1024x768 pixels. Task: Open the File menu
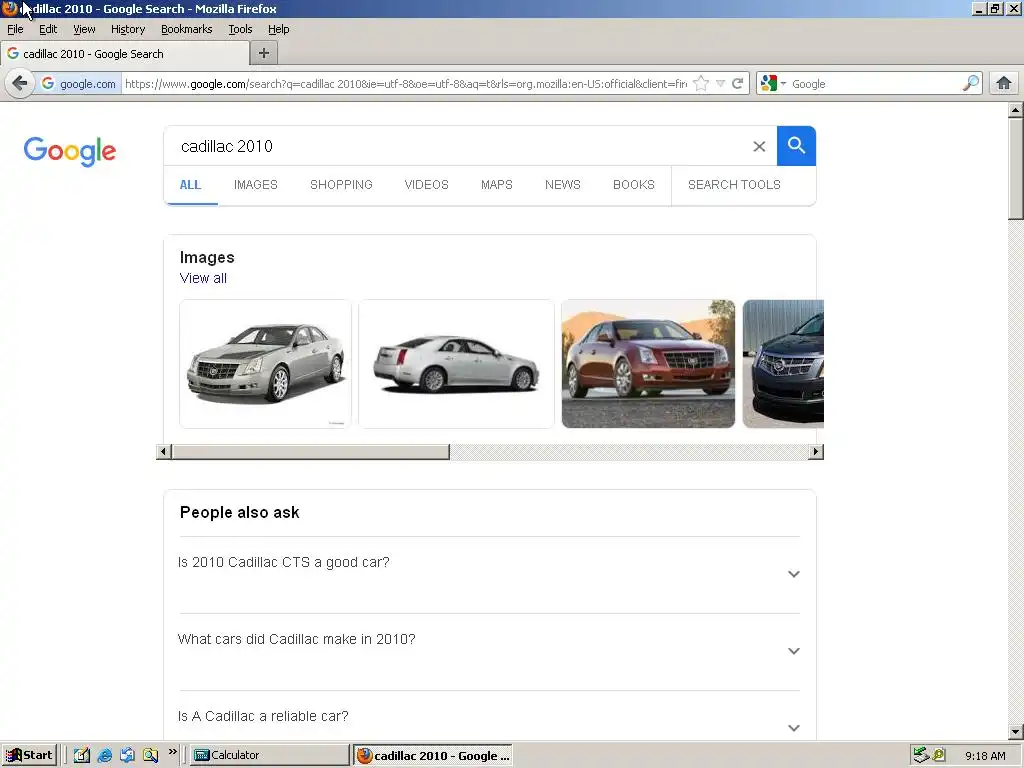[15, 29]
